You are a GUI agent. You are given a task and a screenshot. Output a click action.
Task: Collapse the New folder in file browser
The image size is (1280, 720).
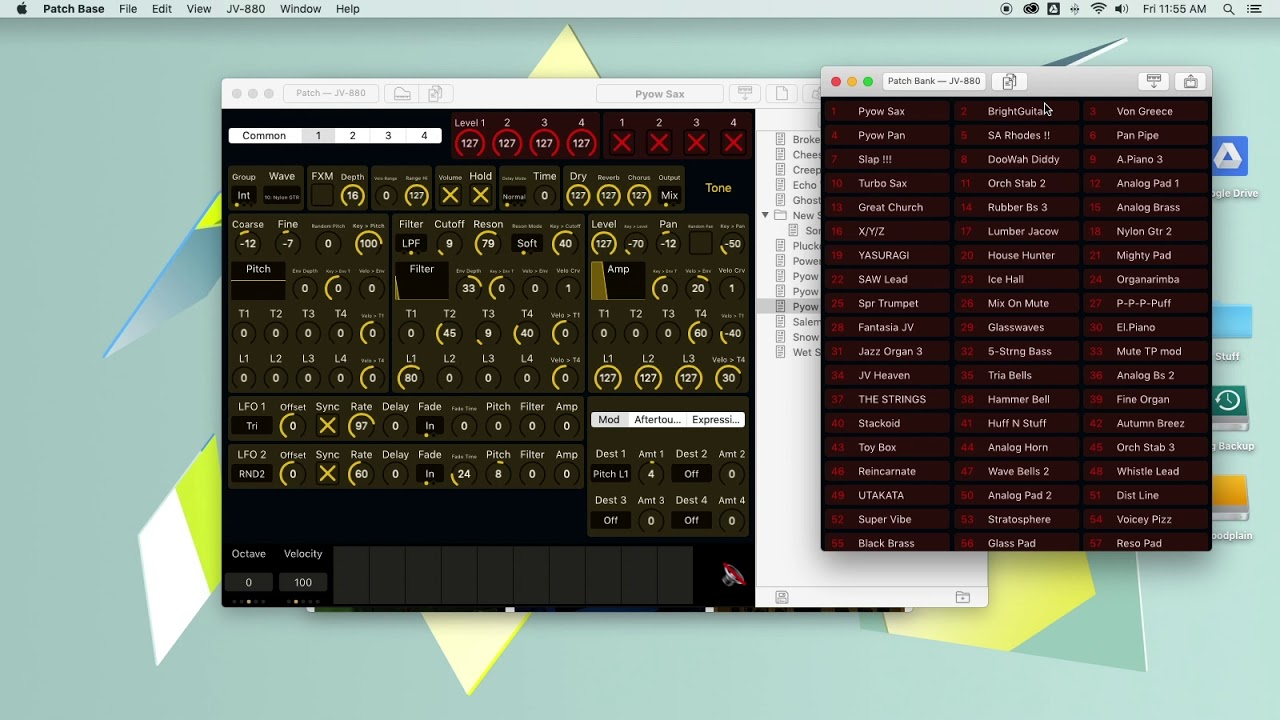[x=765, y=215]
